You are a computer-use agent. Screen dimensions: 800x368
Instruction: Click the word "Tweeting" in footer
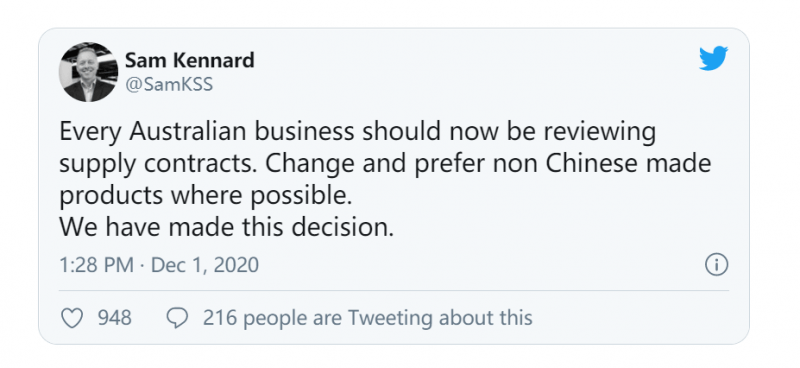(391, 318)
